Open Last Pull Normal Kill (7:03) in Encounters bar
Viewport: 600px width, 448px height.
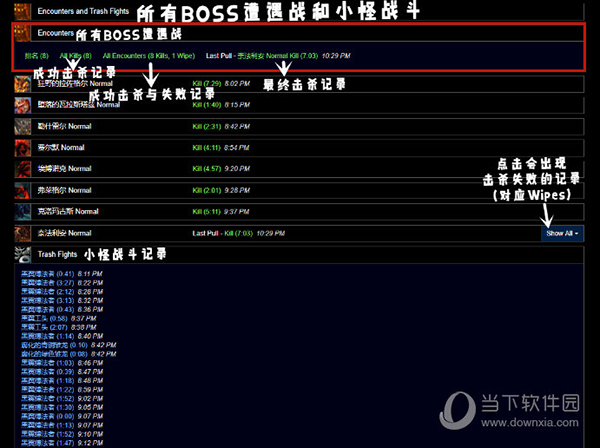278,56
